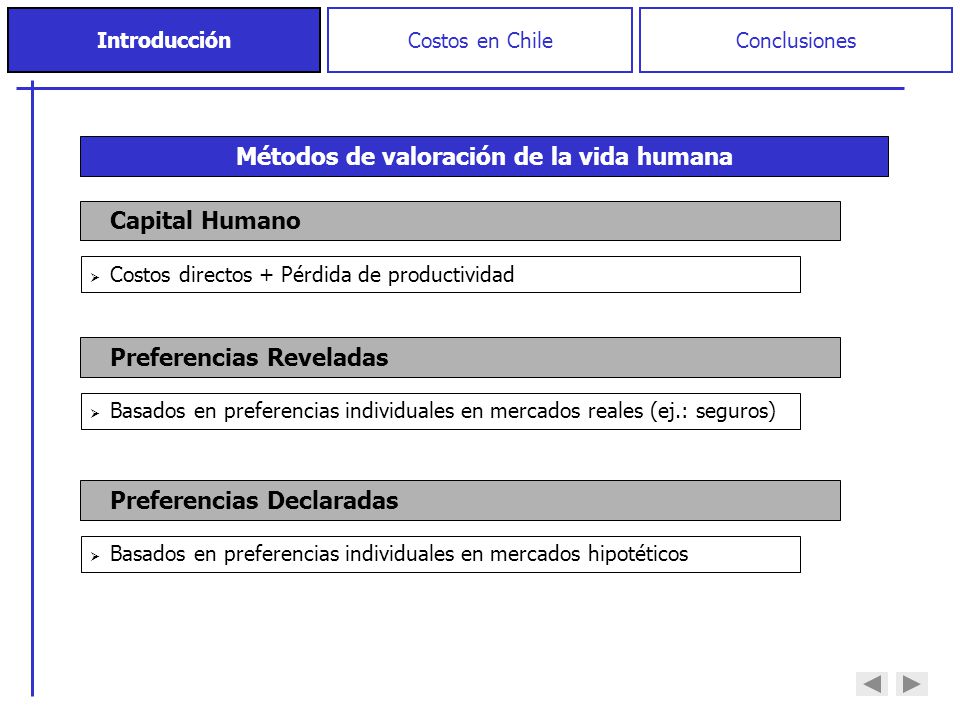This screenshot has height=720, width=960.
Task: Click the word Humano in first heading
Action: click(x=251, y=220)
